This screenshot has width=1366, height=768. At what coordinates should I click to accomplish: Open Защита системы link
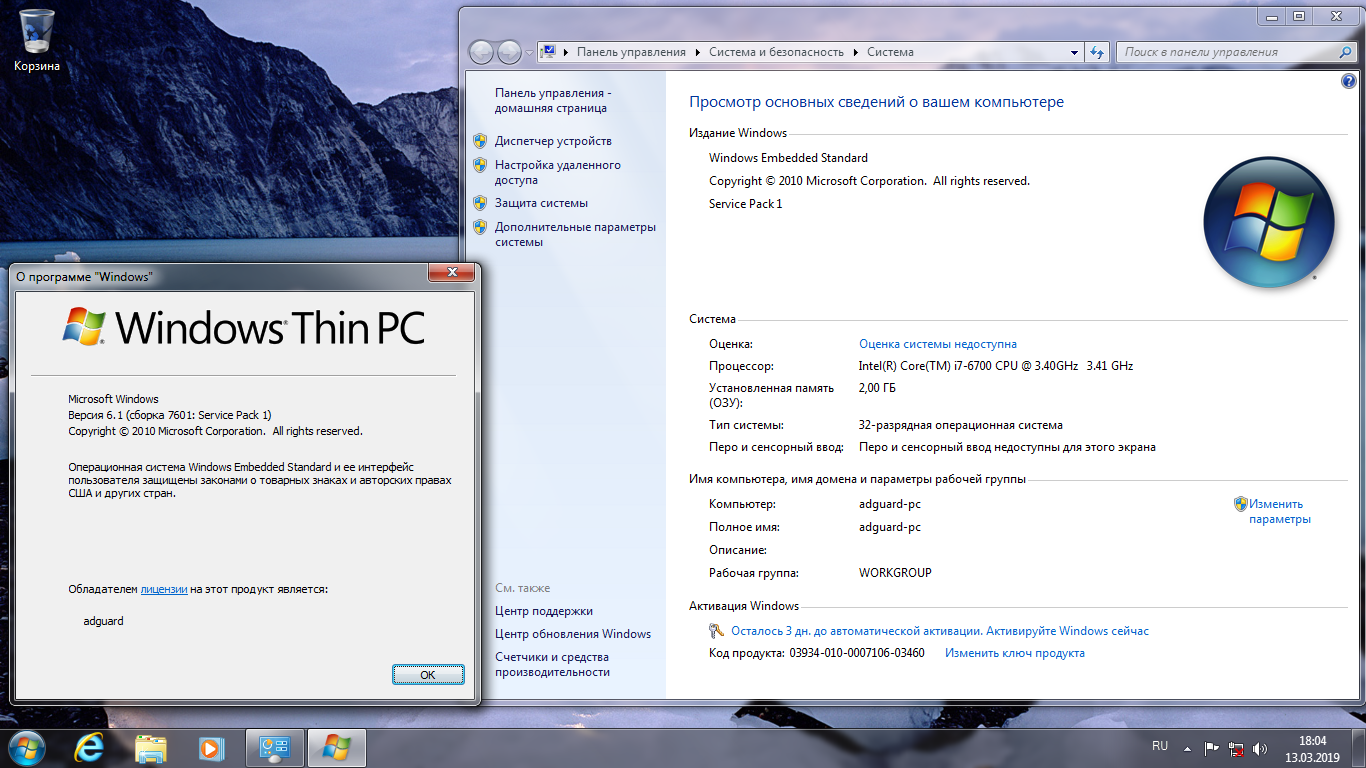[x=541, y=203]
